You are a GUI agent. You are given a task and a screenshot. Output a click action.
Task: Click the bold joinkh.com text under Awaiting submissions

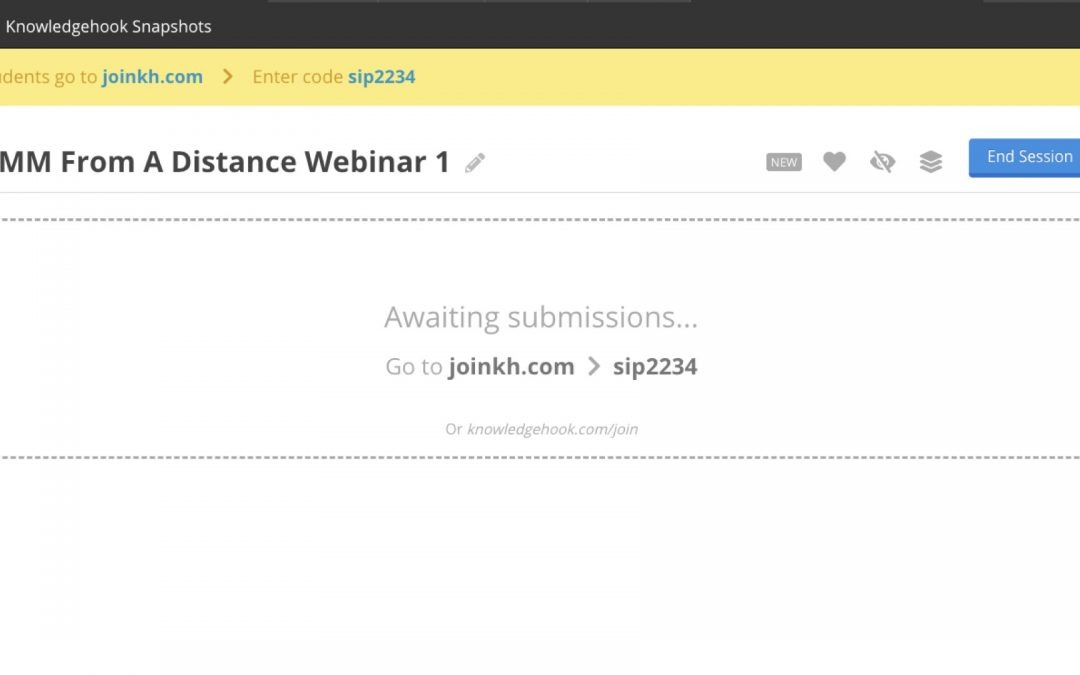coord(511,367)
